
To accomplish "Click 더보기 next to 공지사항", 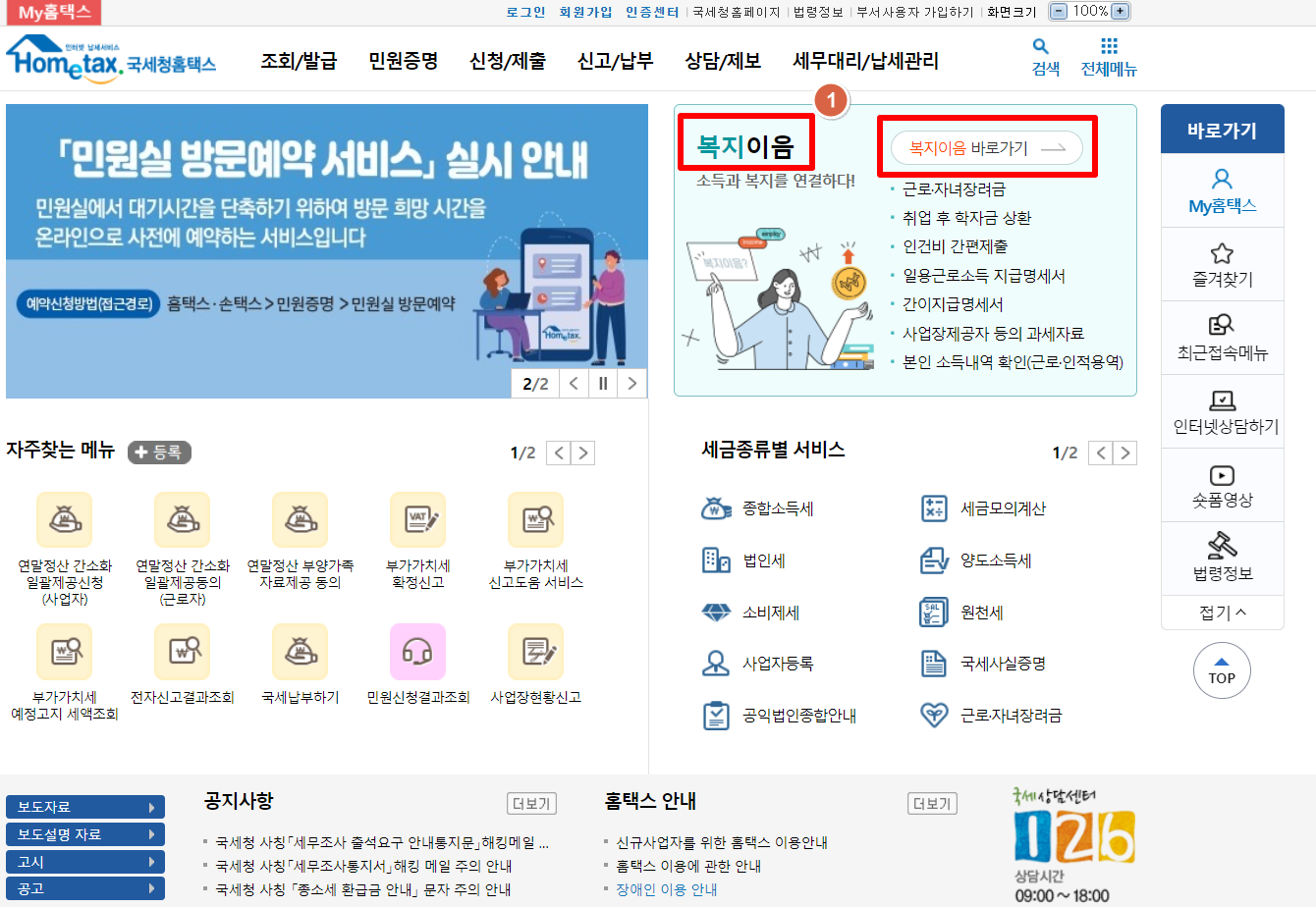I will [x=531, y=804].
